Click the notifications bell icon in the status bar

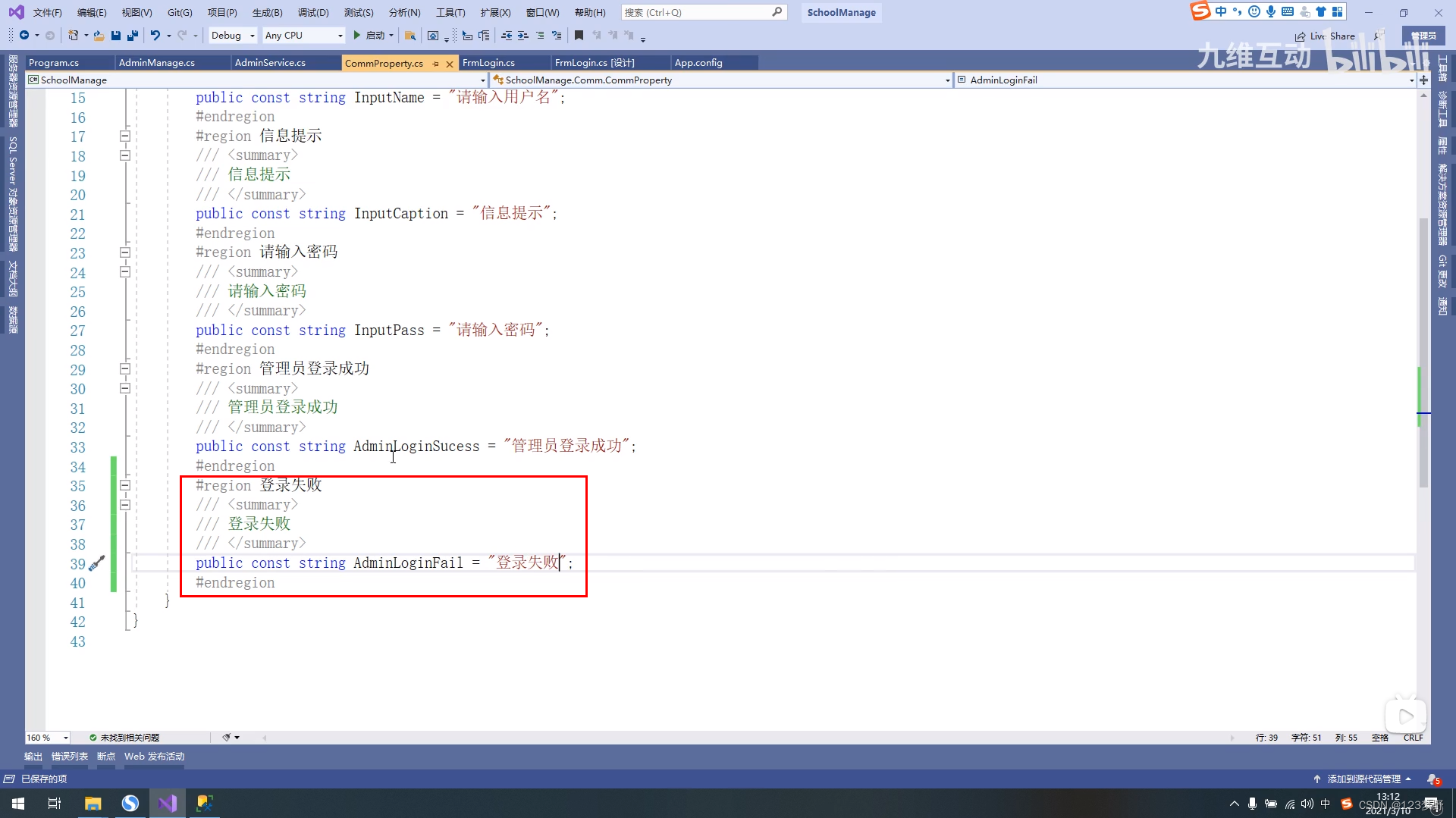coord(1432,779)
